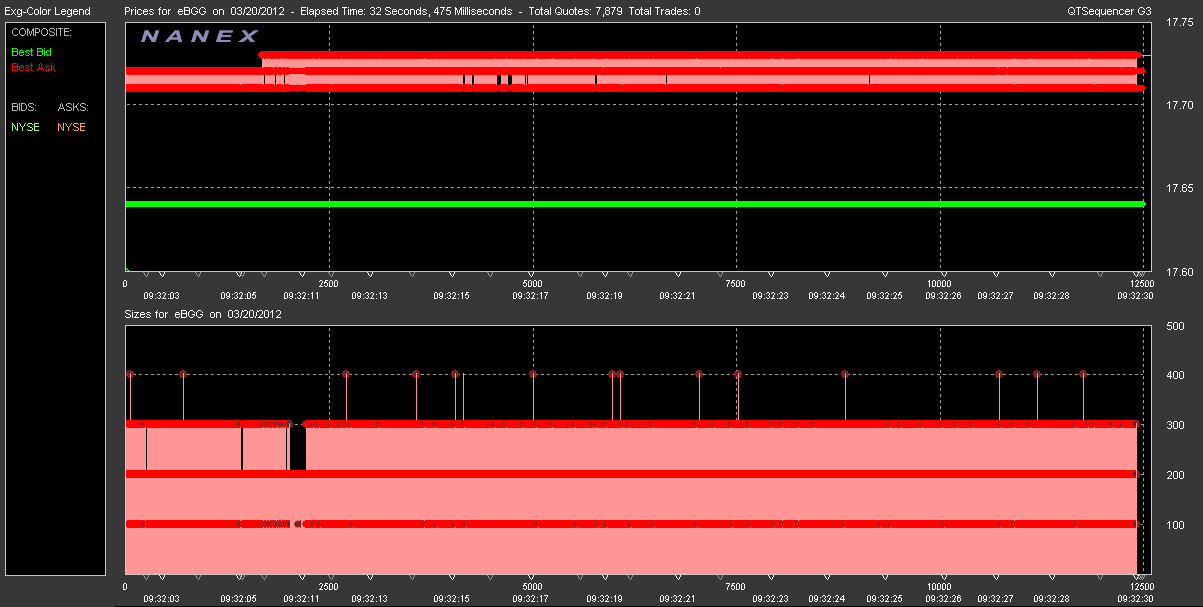
Task: Click the 100 size axis label
Action: tap(1176, 526)
